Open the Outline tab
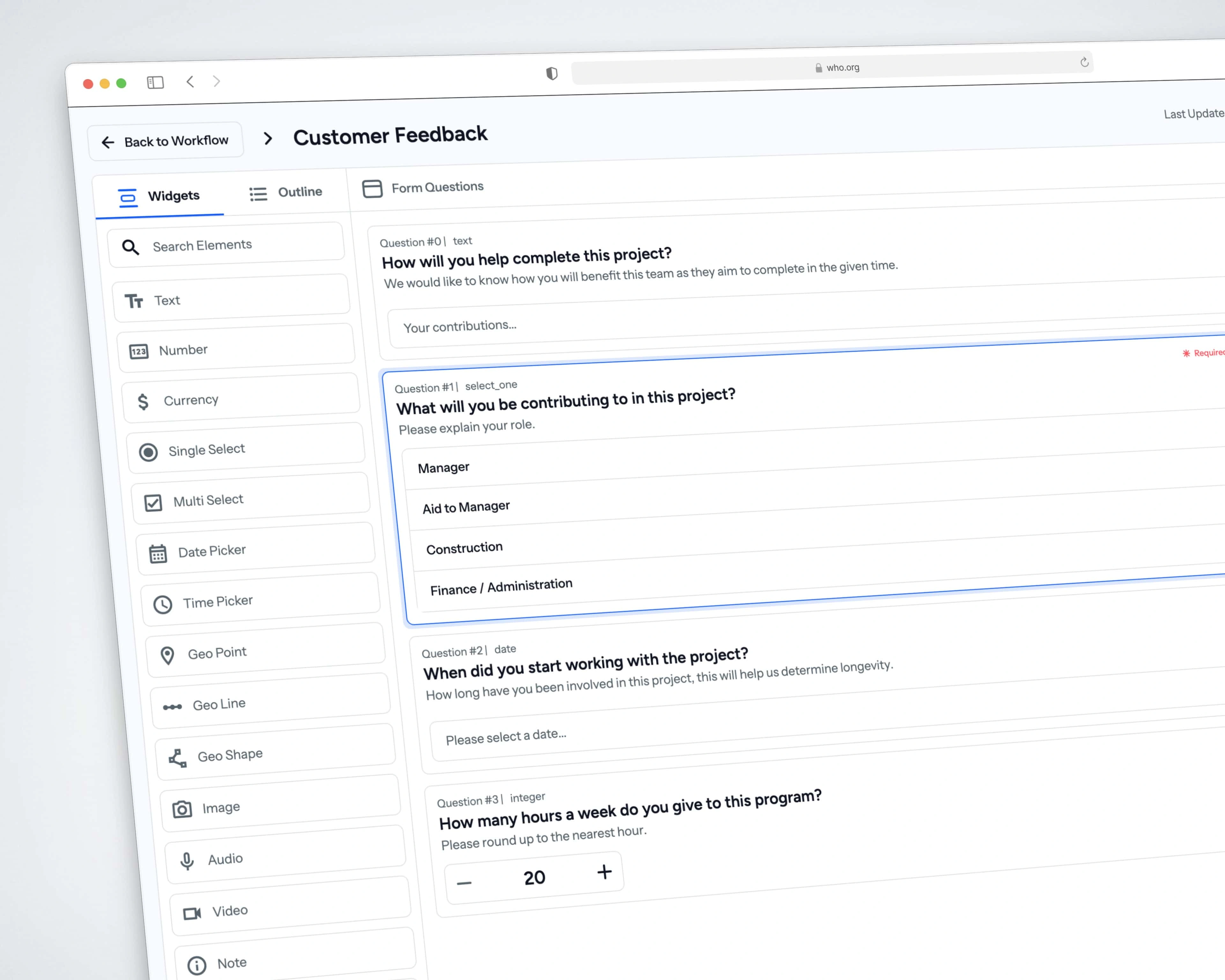The height and width of the screenshot is (980, 1225). [x=286, y=193]
